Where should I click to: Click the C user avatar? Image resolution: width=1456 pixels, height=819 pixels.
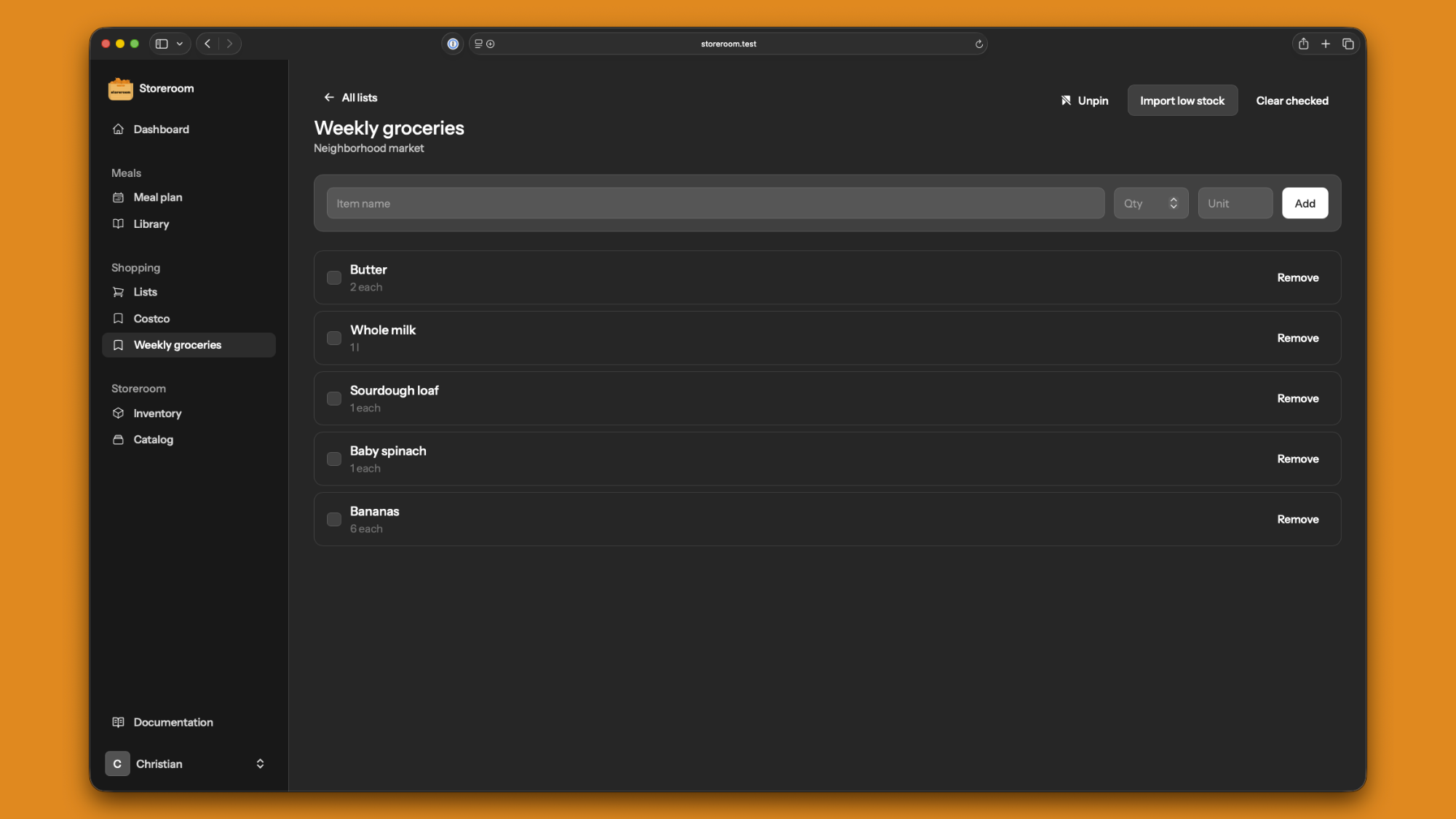click(x=117, y=764)
